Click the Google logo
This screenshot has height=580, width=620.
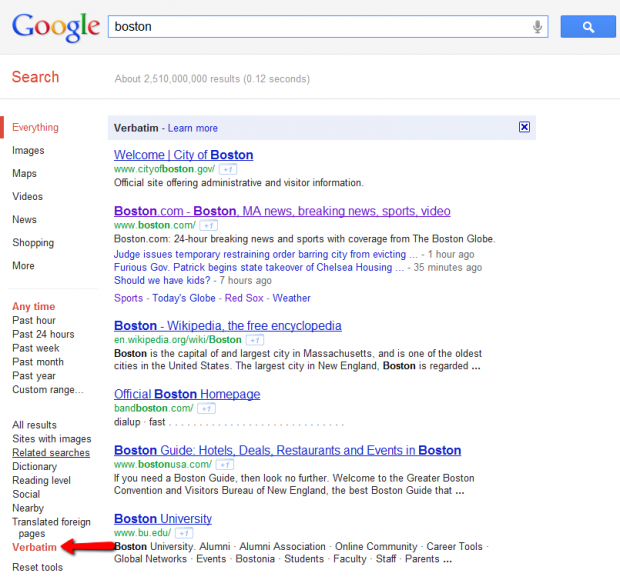coord(55,27)
